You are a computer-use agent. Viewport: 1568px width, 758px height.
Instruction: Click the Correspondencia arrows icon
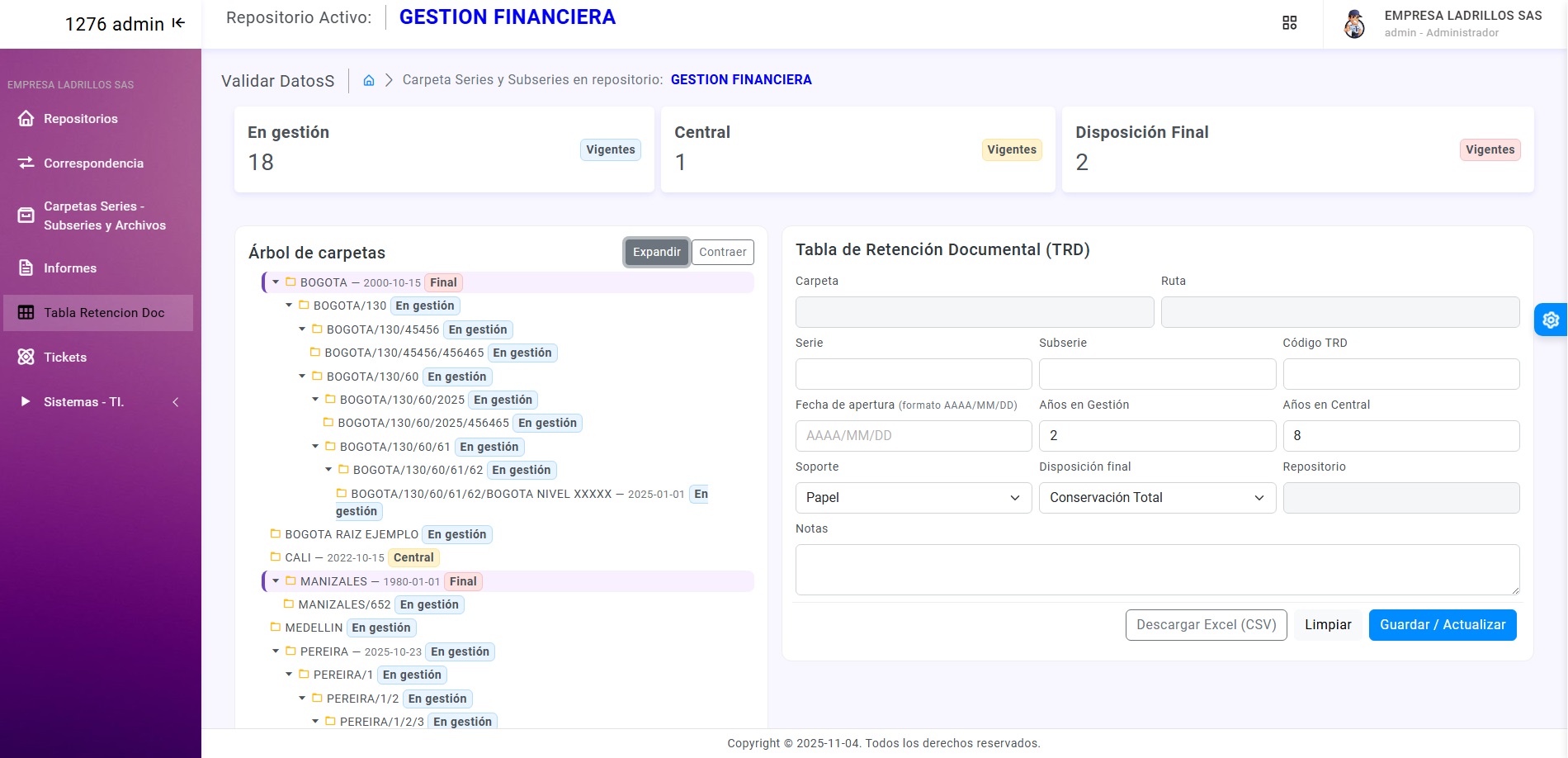26,163
